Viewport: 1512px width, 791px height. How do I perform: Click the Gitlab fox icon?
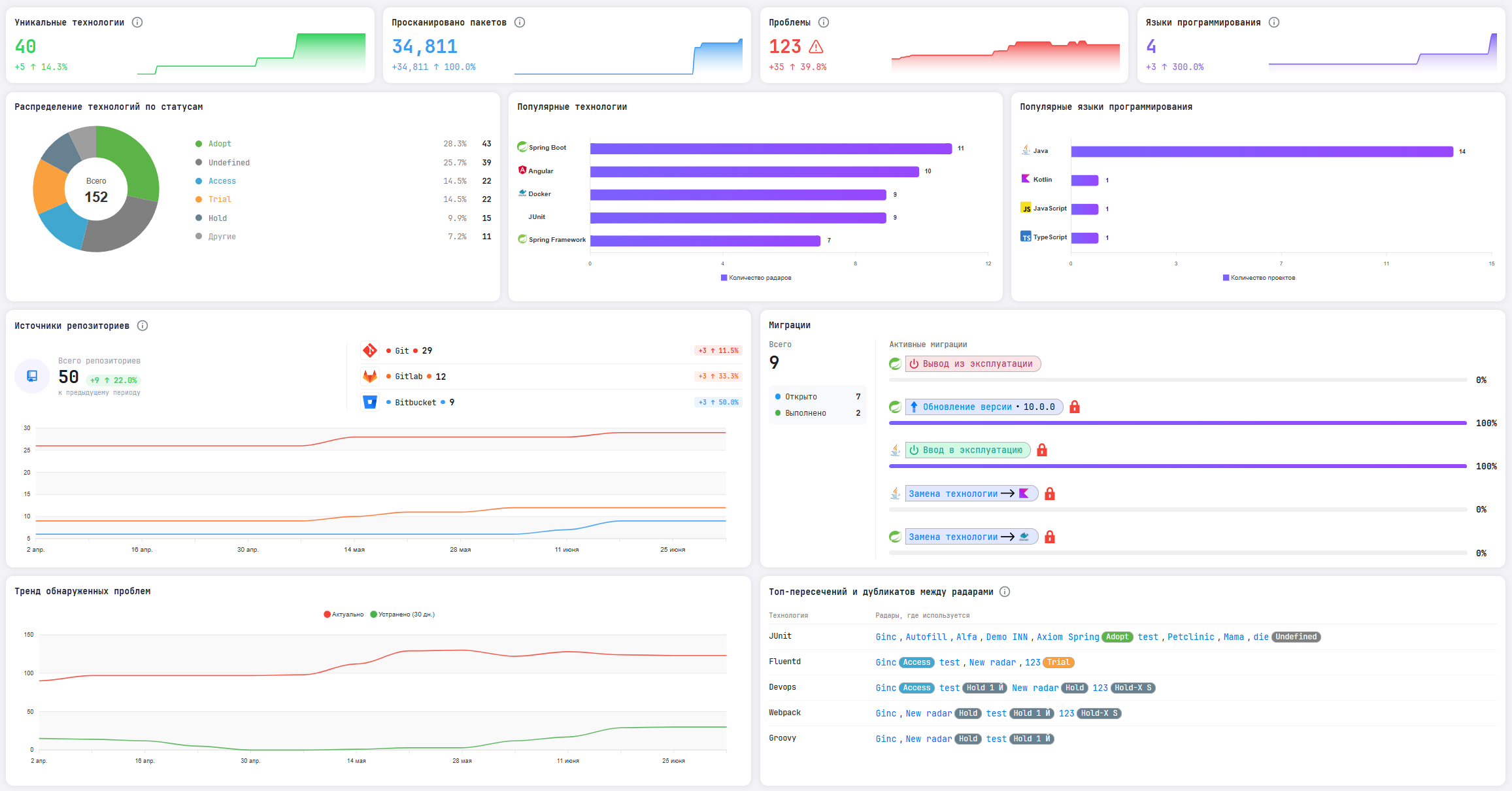370,377
